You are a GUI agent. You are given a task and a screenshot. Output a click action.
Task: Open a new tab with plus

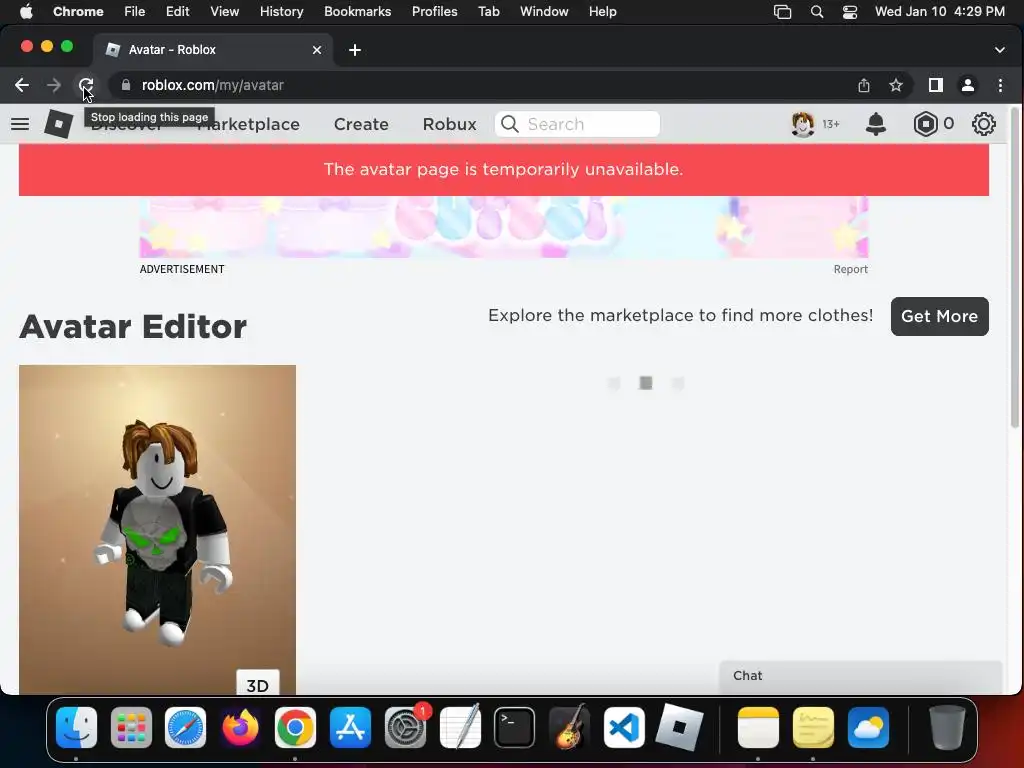[x=355, y=50]
